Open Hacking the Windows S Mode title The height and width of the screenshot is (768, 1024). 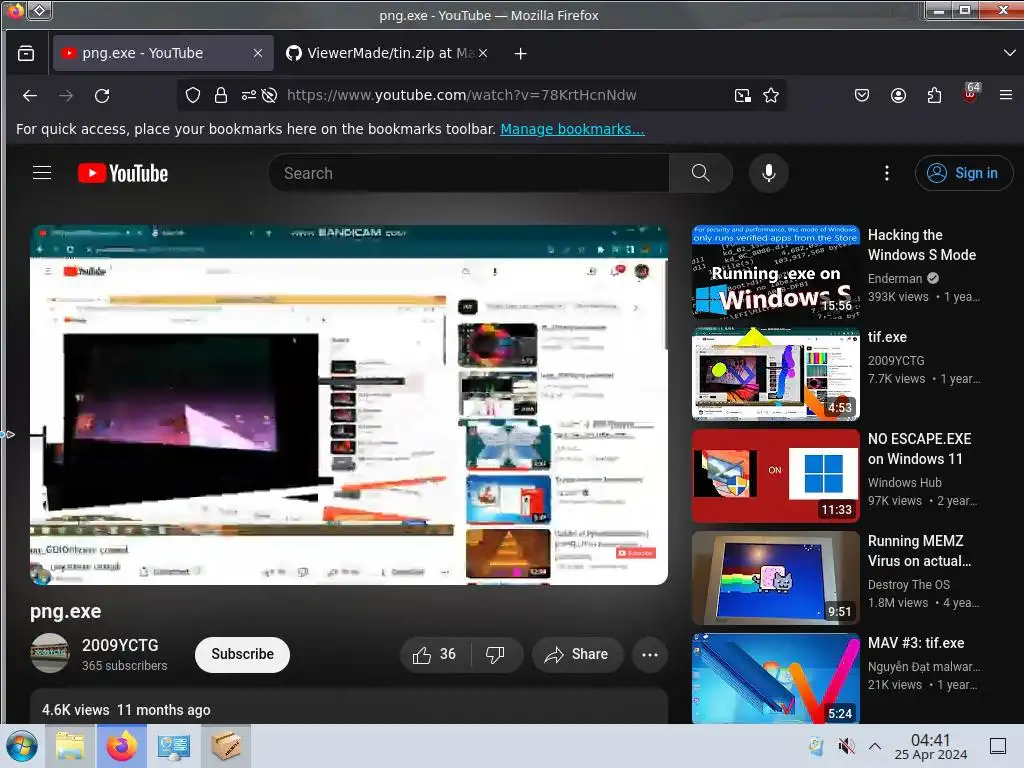pos(921,245)
